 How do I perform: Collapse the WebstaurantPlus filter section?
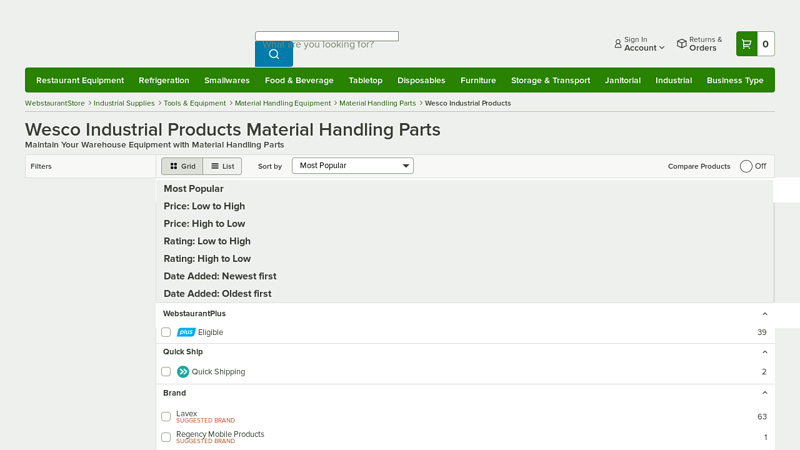click(x=764, y=314)
